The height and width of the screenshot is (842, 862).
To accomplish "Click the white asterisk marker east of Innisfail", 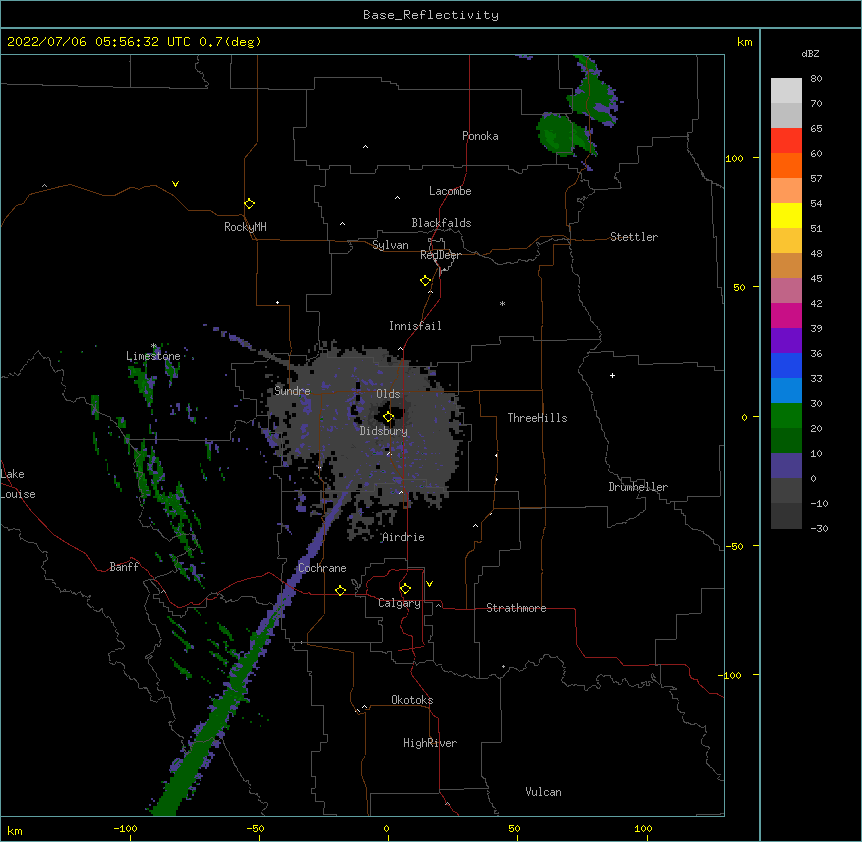I will click(x=502, y=303).
